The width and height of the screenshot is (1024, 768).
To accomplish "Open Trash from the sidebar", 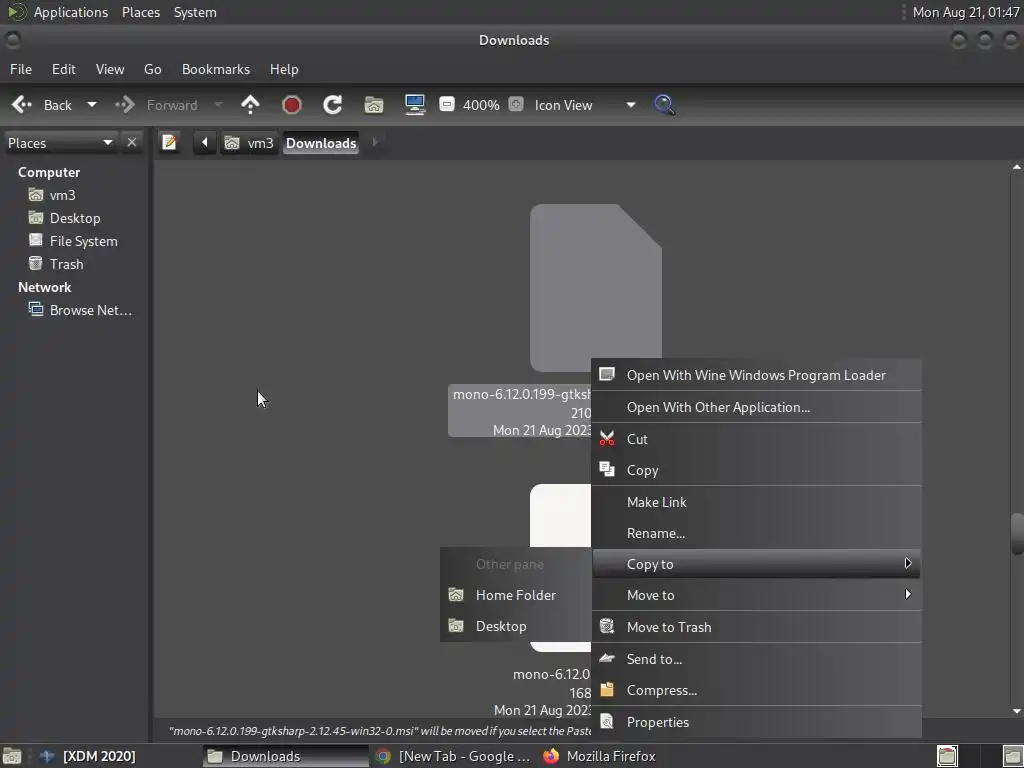I will pos(66,264).
